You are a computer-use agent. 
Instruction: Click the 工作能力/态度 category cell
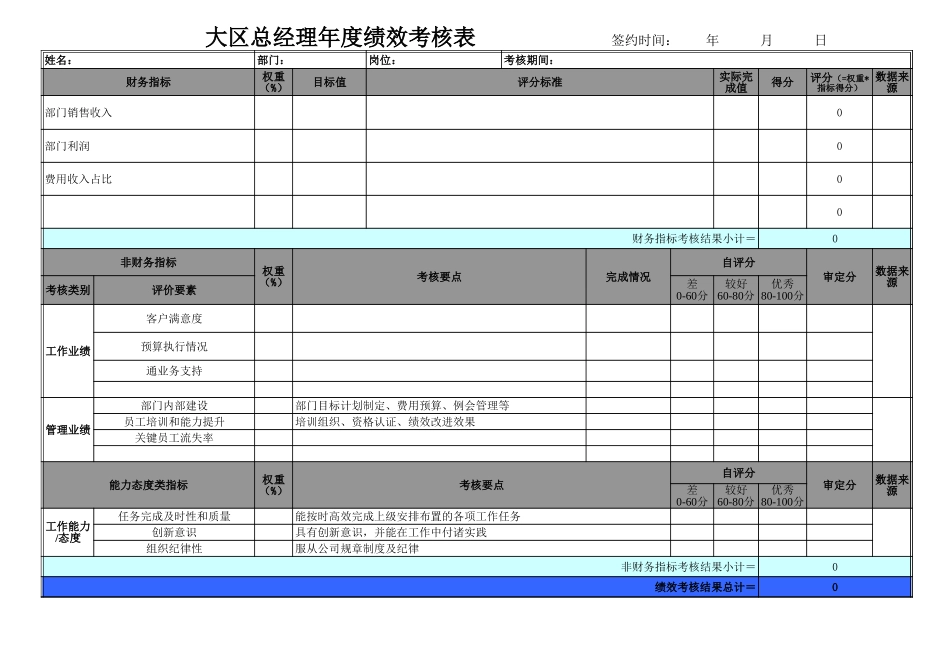tap(68, 532)
